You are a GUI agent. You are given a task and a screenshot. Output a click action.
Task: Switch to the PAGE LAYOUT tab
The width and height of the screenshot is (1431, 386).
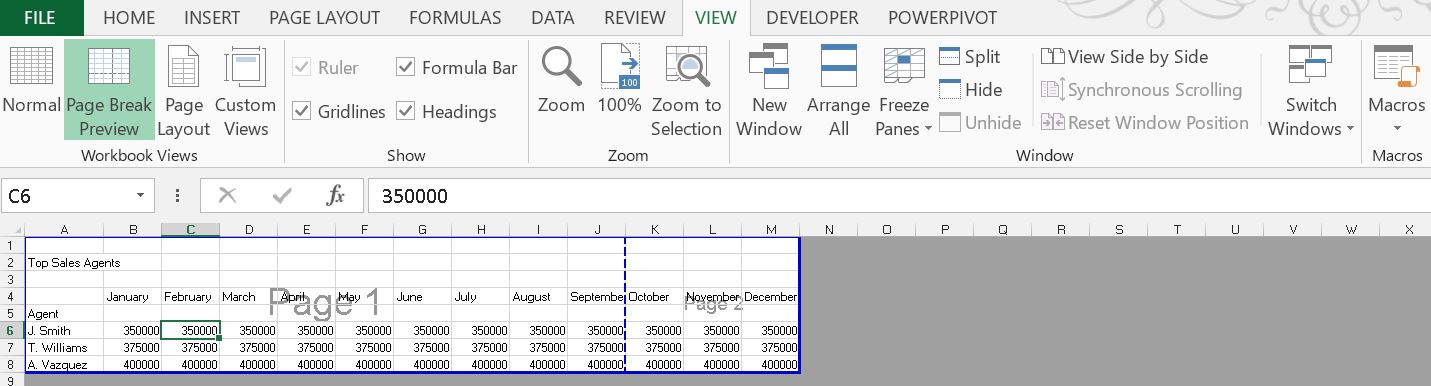pyautogui.click(x=324, y=18)
